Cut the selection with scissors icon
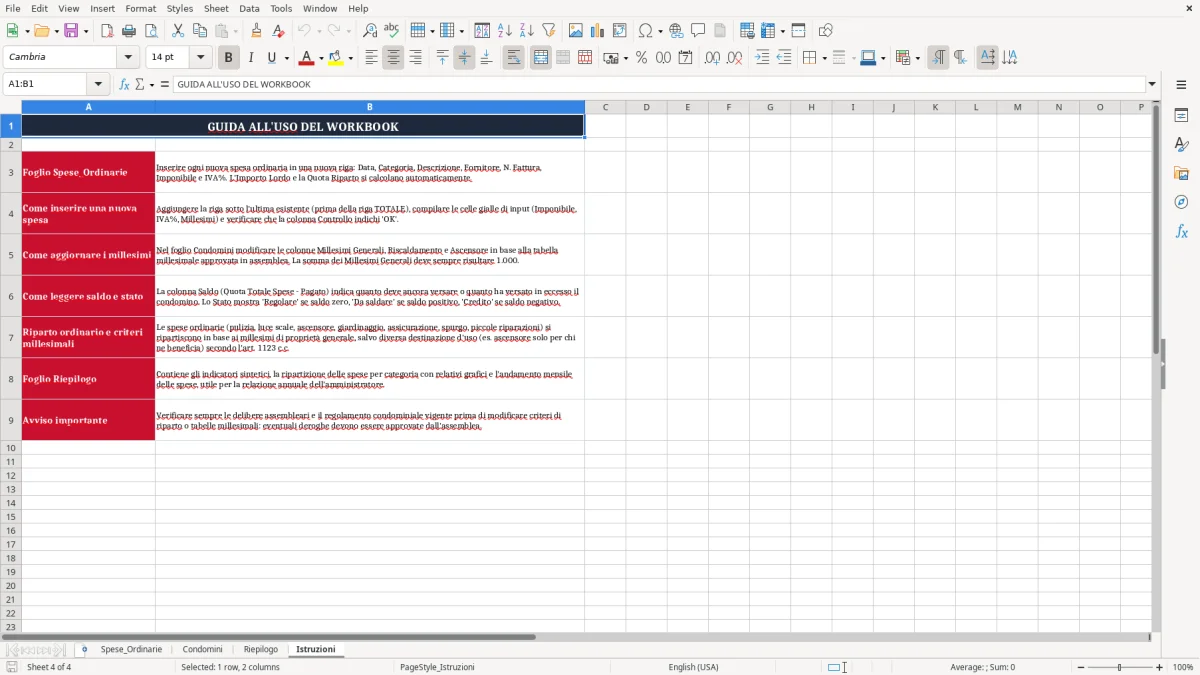 (178, 31)
